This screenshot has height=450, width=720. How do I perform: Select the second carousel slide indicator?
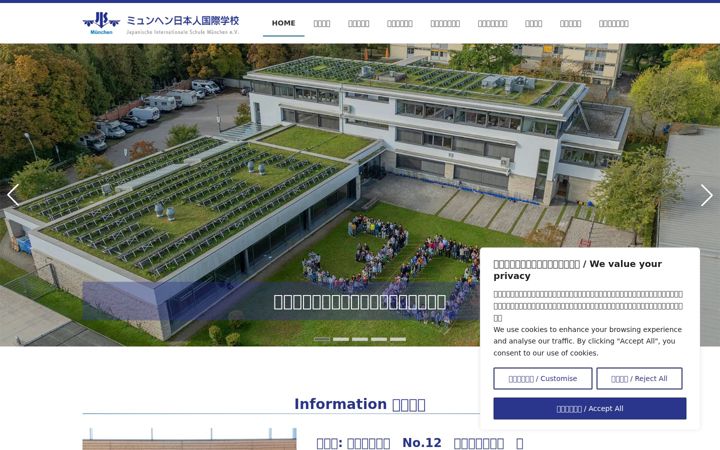click(x=341, y=339)
